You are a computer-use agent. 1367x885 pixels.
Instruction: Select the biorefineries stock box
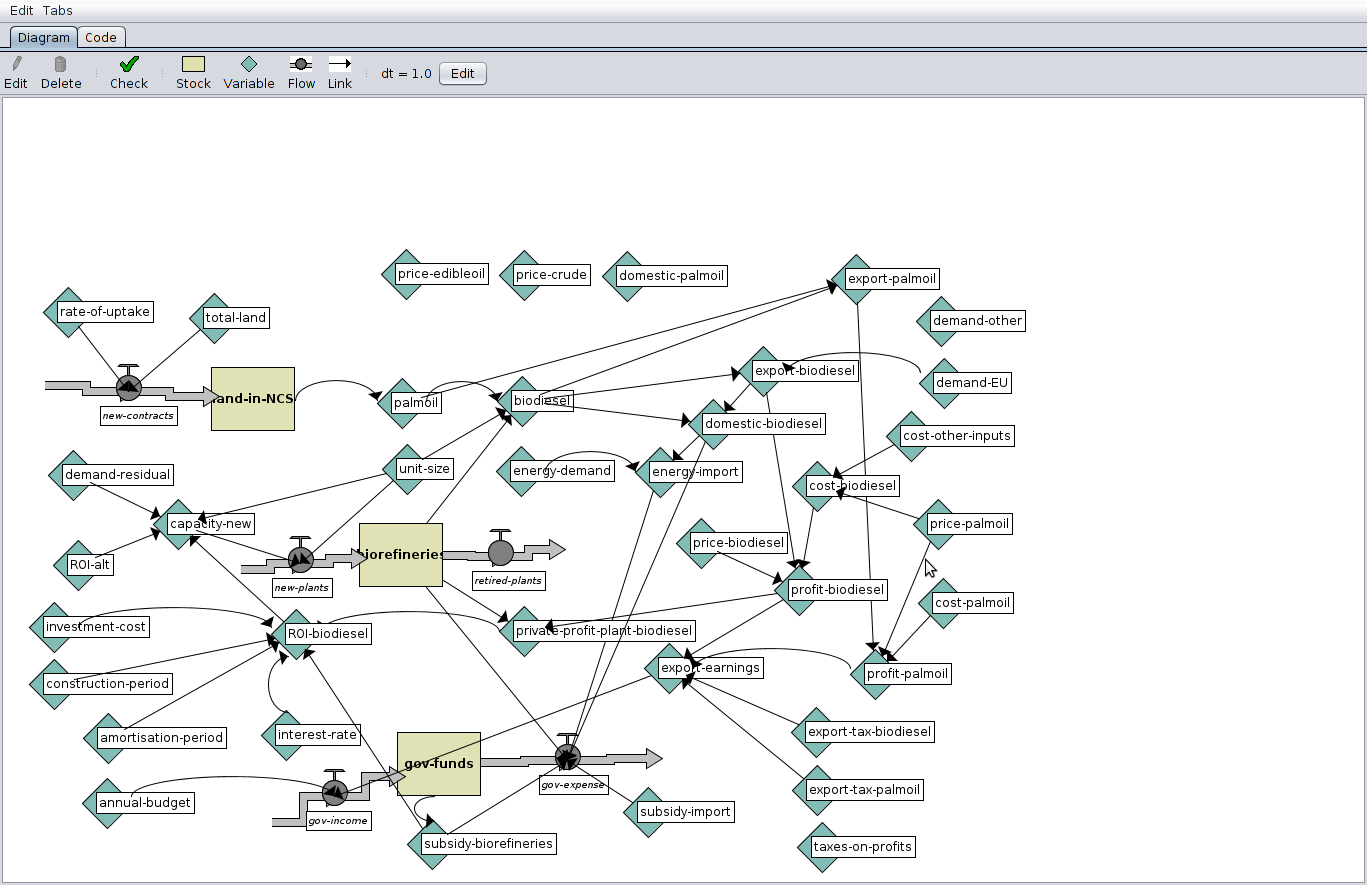(400, 553)
